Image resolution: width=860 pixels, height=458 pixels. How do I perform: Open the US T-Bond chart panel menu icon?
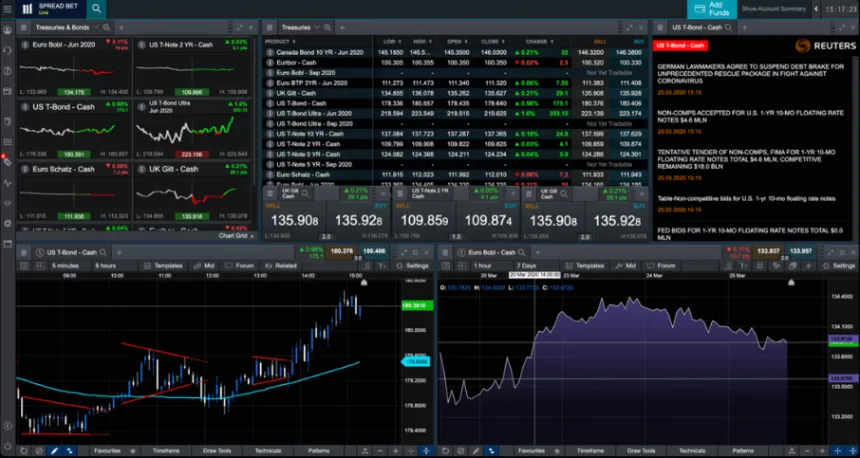pyautogui.click(x=24, y=252)
